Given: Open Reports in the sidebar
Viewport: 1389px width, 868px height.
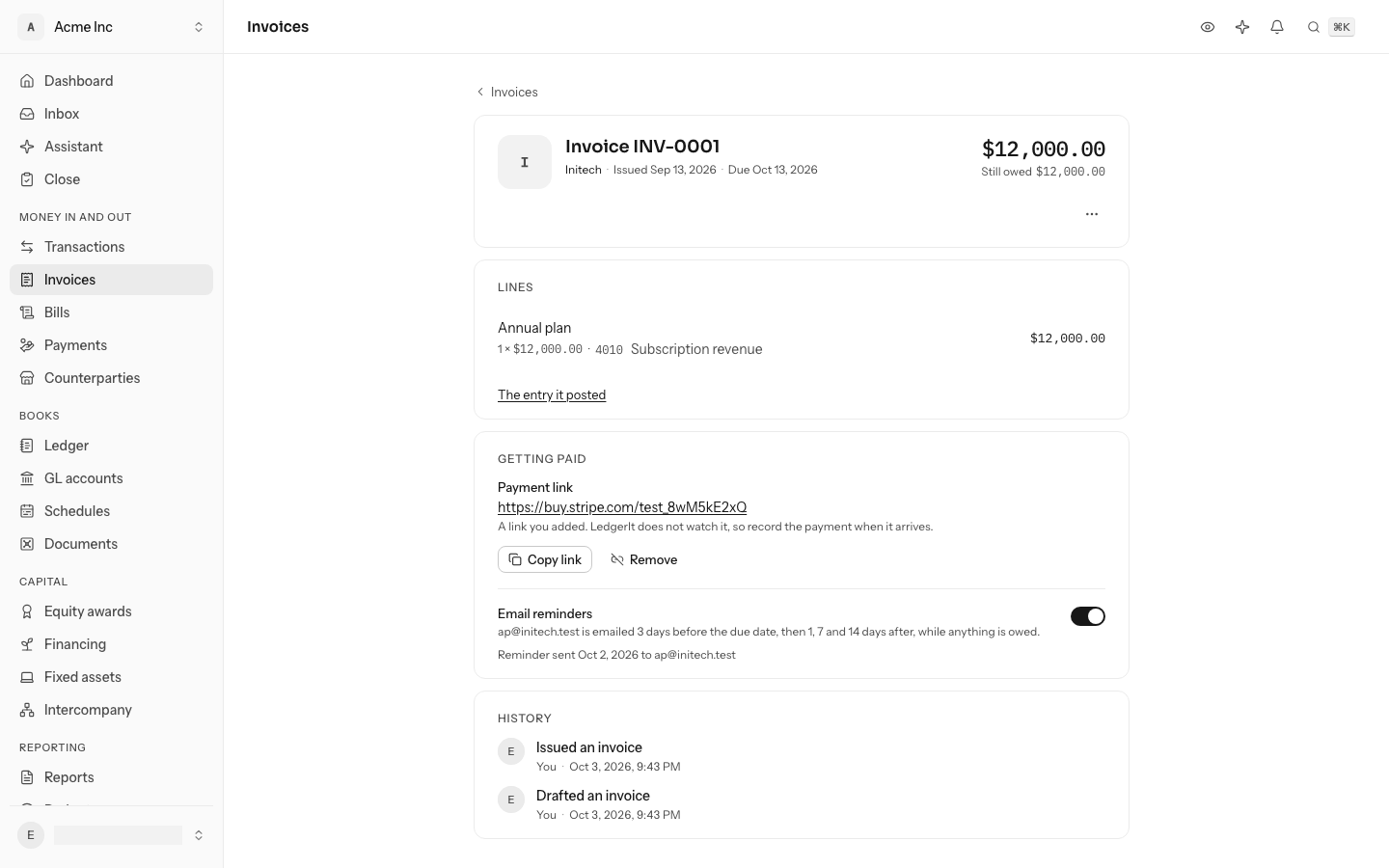Looking at the screenshot, I should 112,777.
